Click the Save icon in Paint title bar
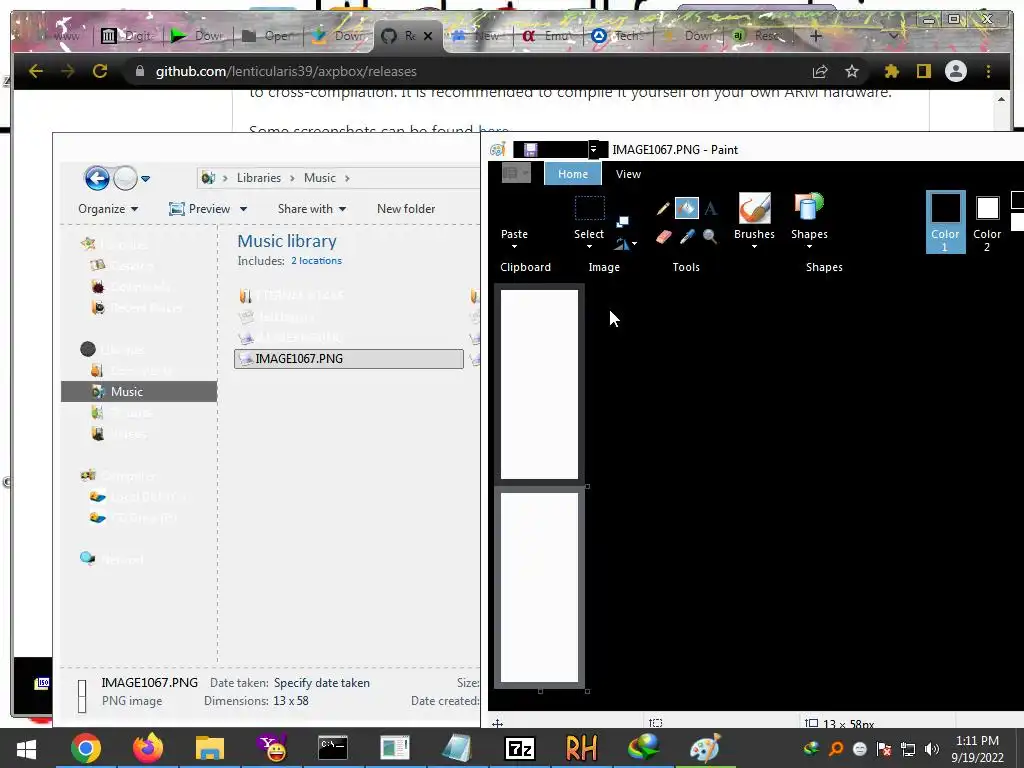Screen dimensions: 1024x768 point(530,150)
